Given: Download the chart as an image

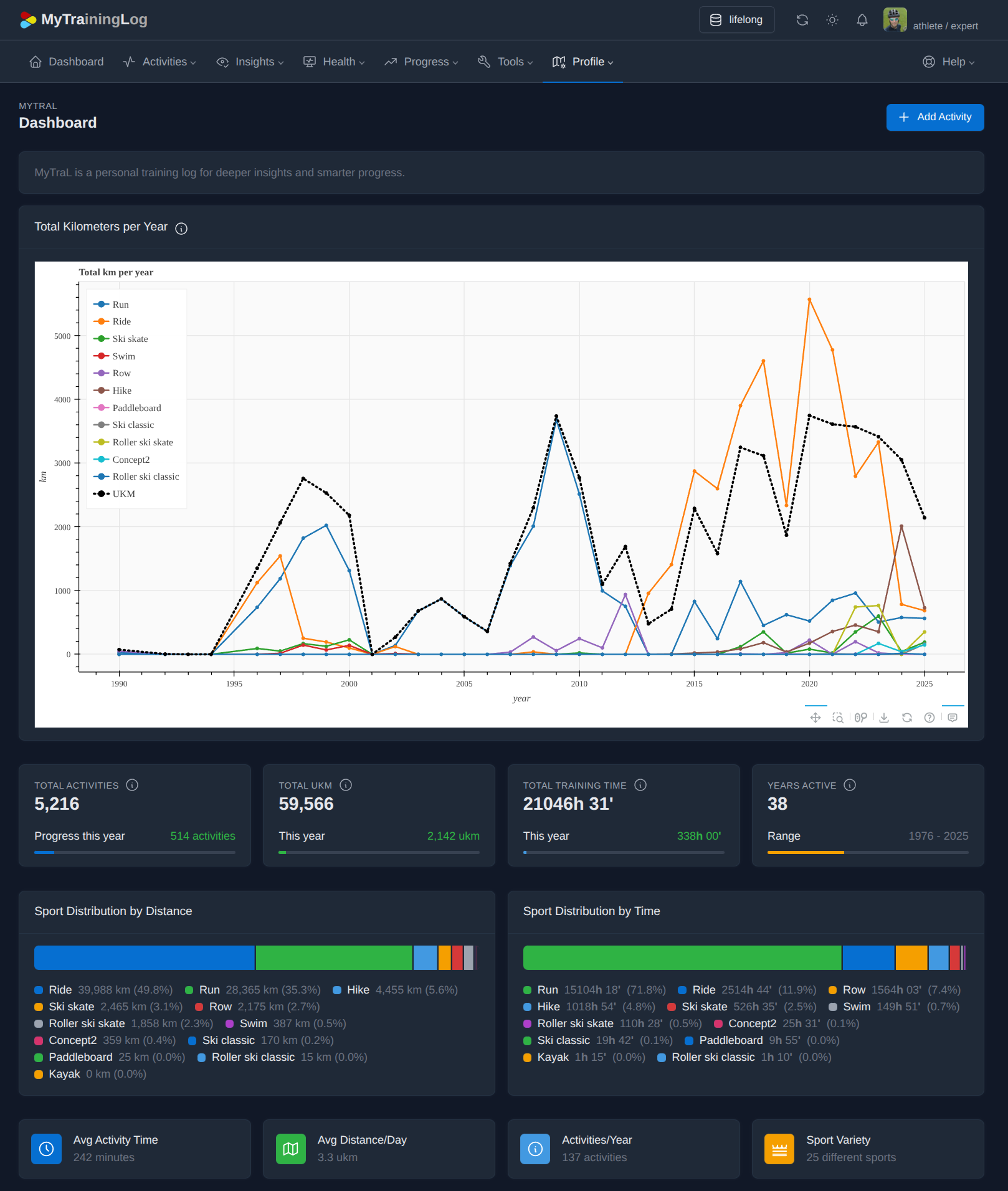Looking at the screenshot, I should pos(884,718).
